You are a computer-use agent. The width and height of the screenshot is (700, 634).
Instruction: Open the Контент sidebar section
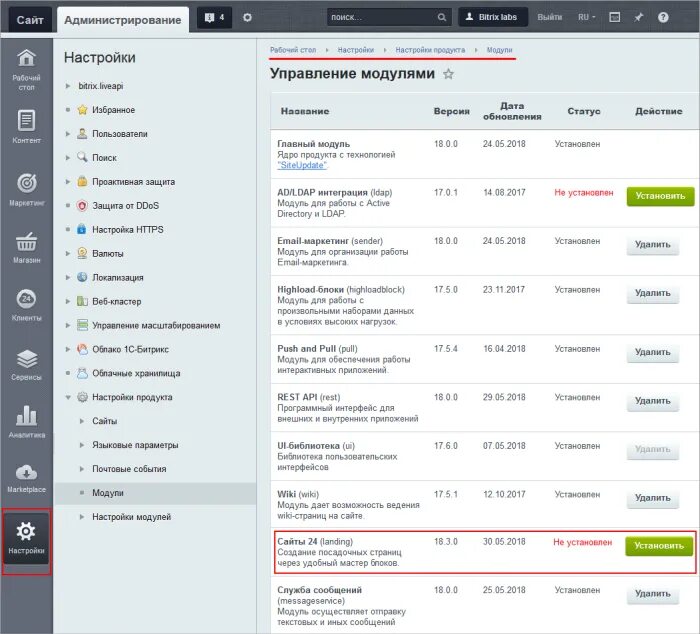(26, 127)
